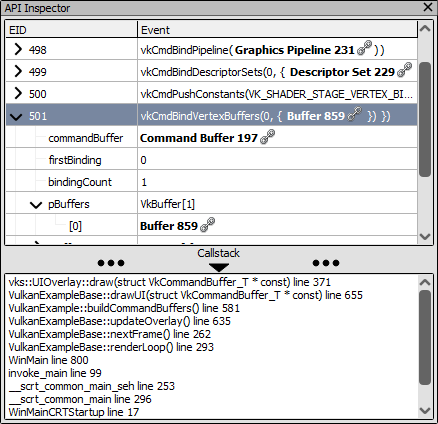438x424 pixels.
Task: Close the API Inspector panel
Action: coord(428,7)
